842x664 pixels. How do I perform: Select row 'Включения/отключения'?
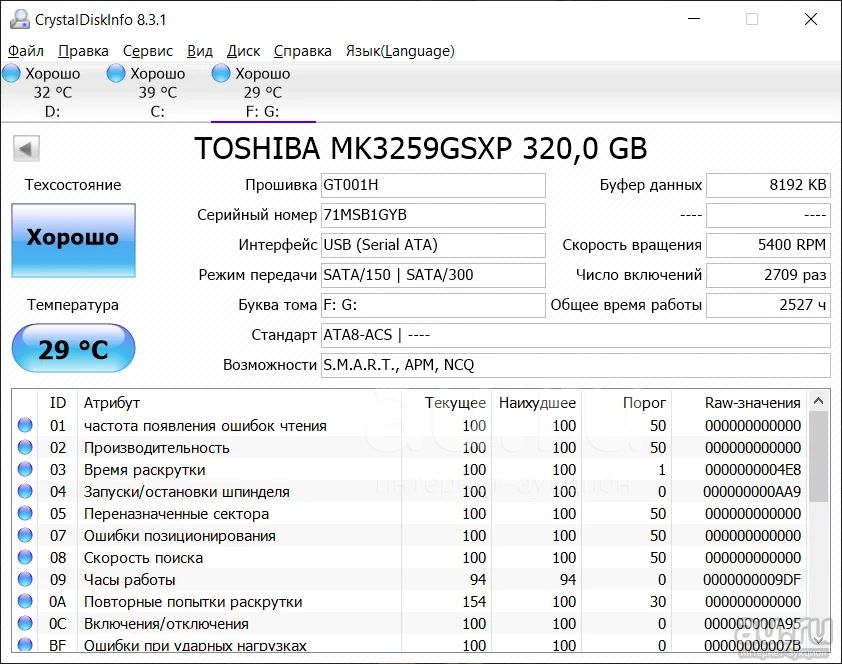click(410, 624)
